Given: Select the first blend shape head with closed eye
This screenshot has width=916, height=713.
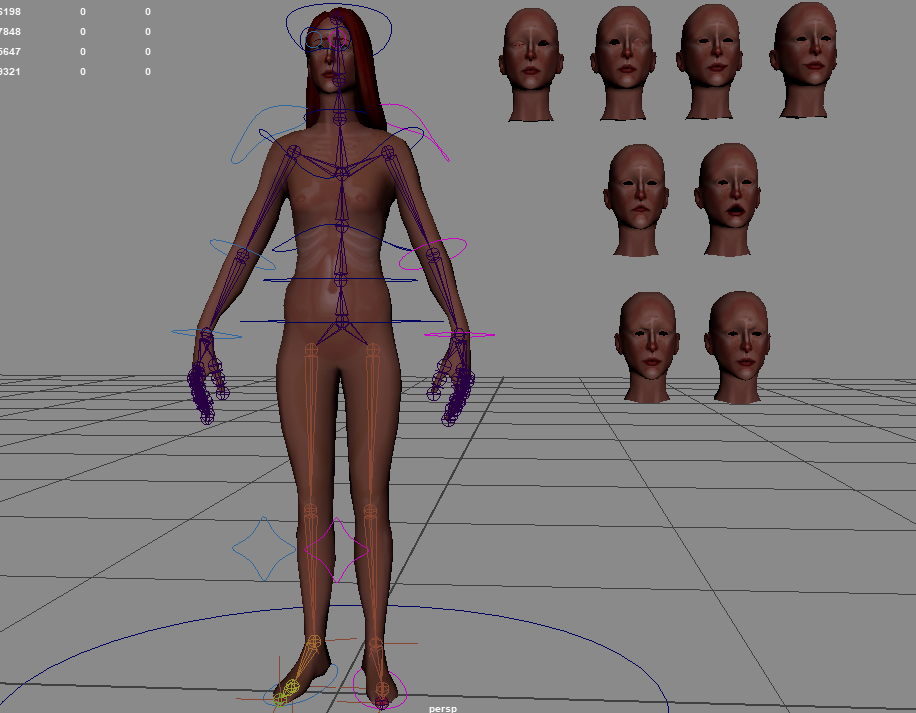Looking at the screenshot, I should (530, 64).
